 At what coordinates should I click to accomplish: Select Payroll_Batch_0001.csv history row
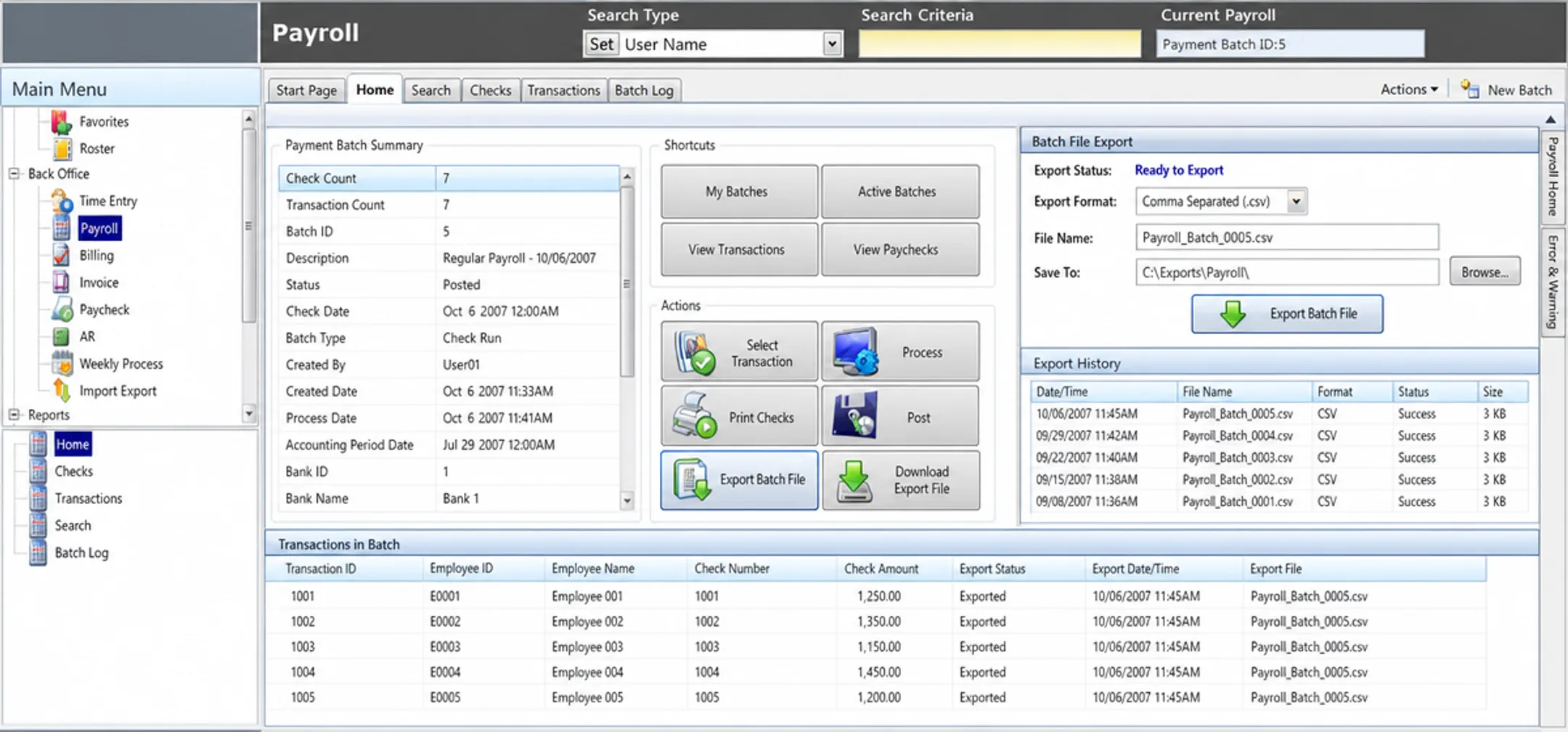pyautogui.click(x=1279, y=501)
